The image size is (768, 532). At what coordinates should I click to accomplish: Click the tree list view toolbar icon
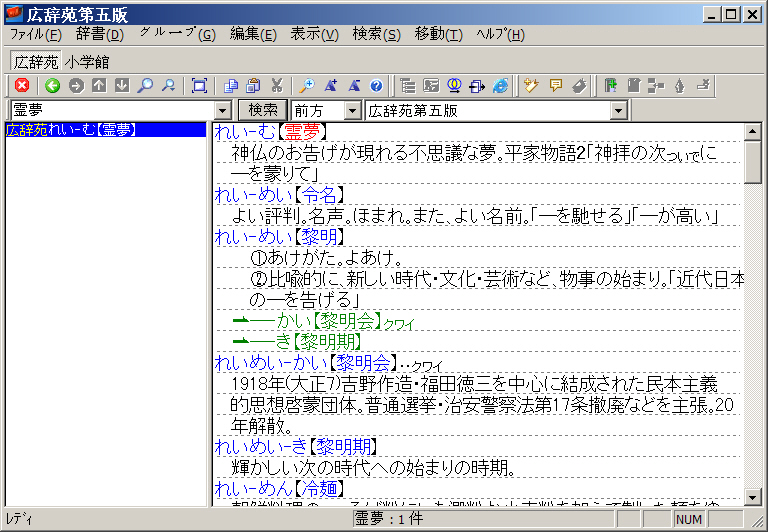(408, 86)
